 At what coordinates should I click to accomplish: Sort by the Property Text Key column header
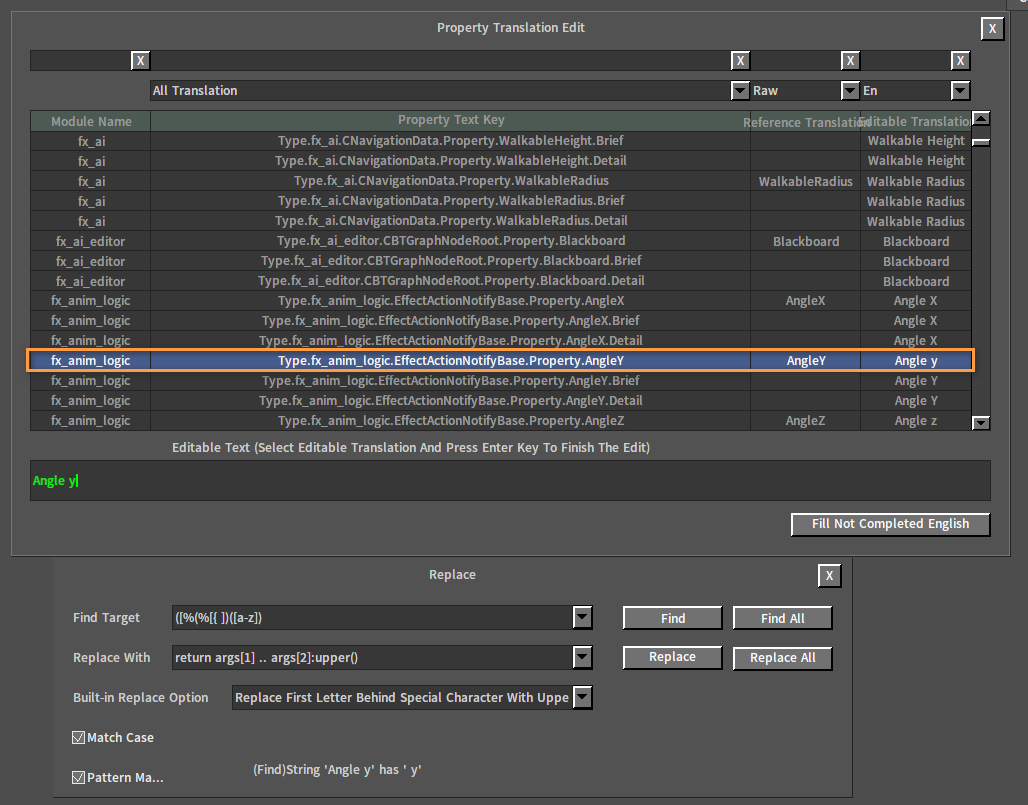[x=450, y=120]
